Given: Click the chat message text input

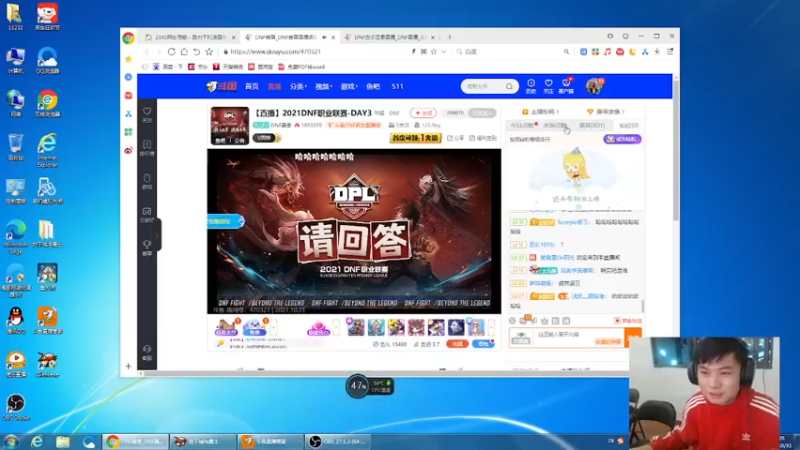Looking at the screenshot, I should 565,338.
